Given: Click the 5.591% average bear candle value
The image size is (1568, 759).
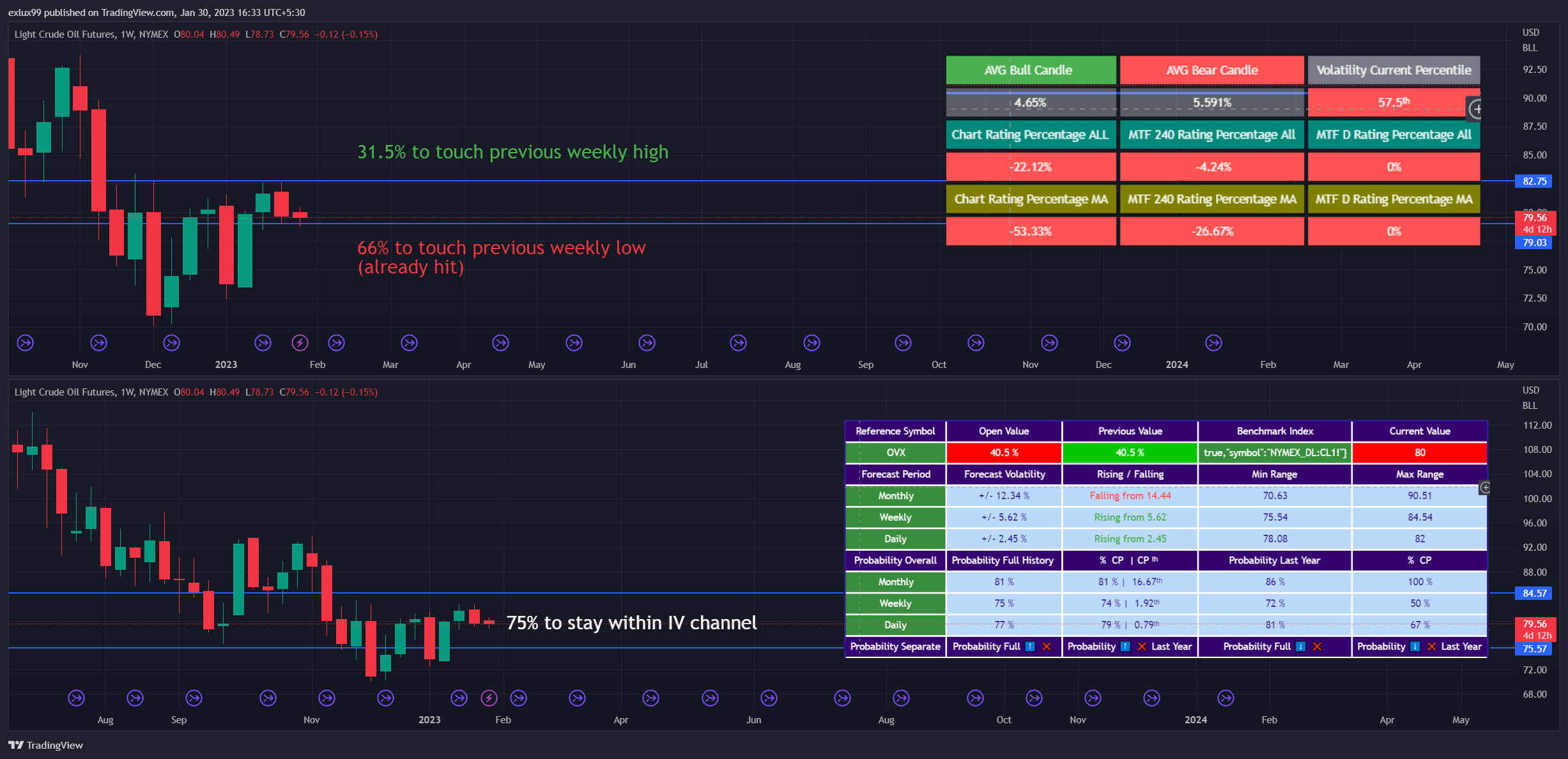Looking at the screenshot, I should 1211,102.
